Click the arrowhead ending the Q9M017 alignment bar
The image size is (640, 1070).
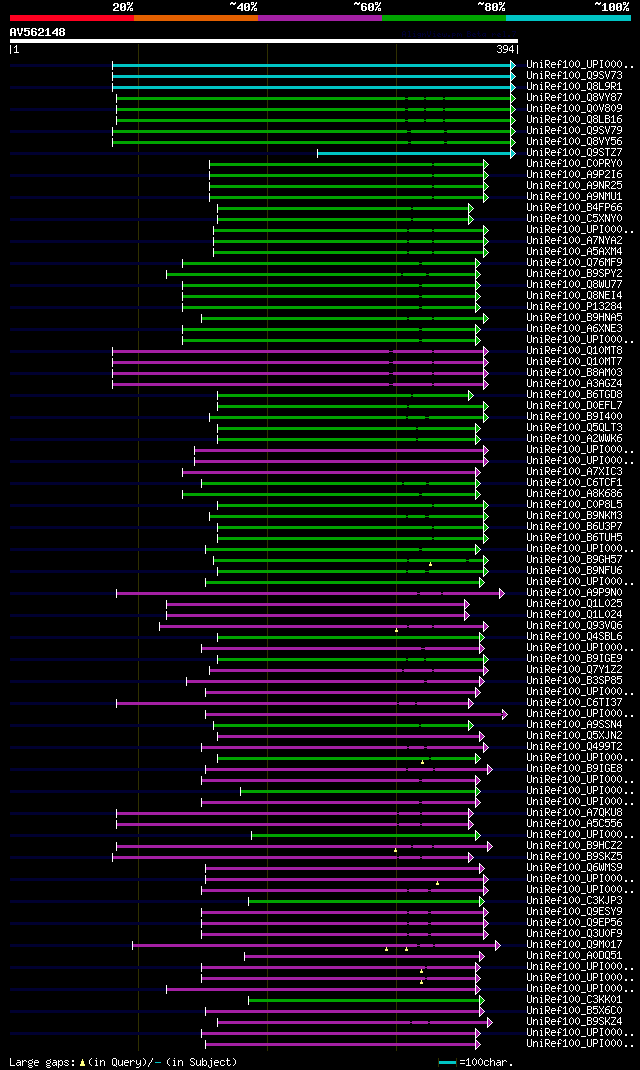pyautogui.click(x=498, y=945)
